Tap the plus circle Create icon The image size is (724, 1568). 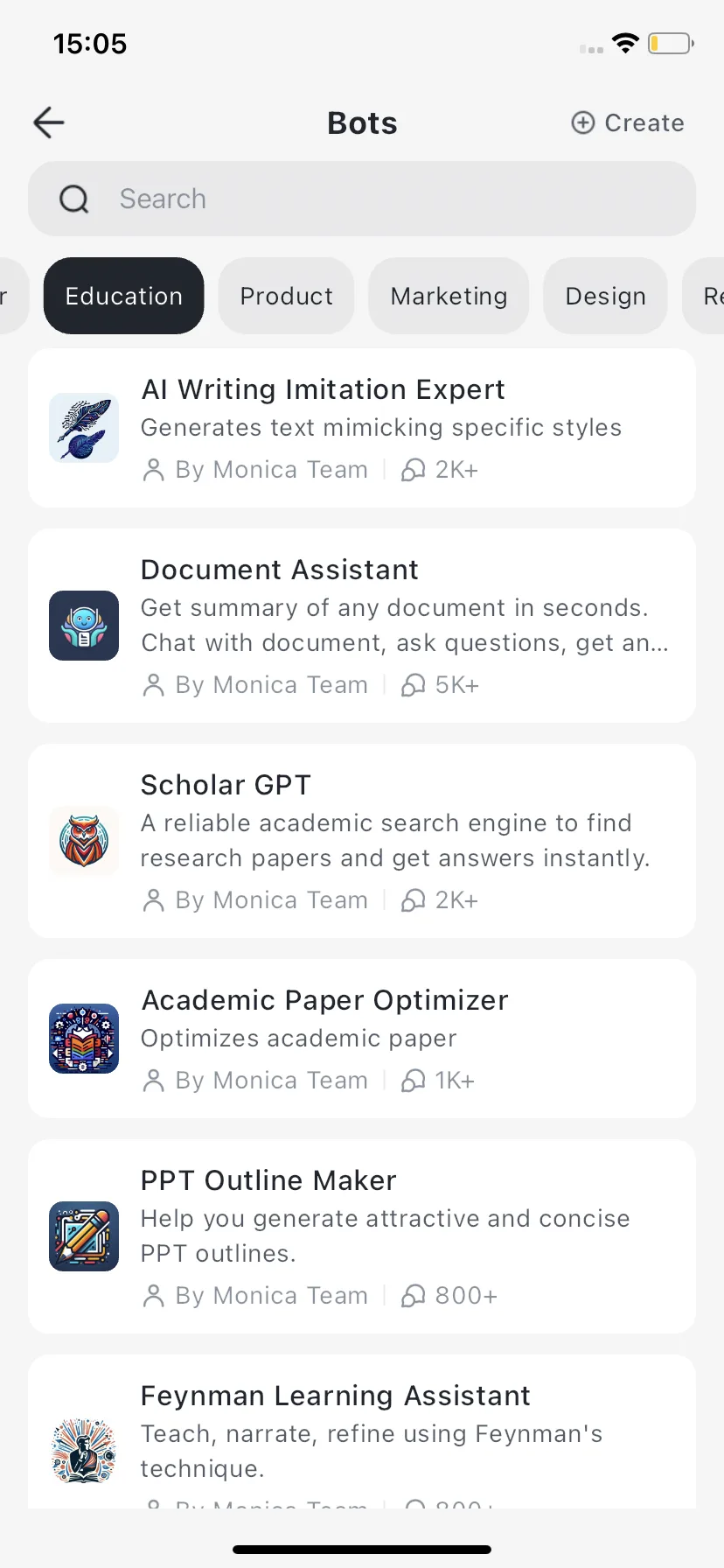583,122
